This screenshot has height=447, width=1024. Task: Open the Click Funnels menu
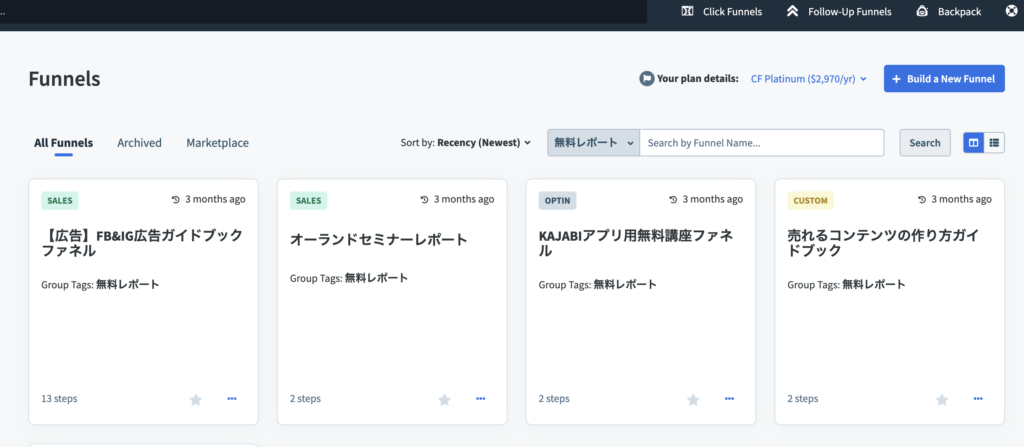721,11
